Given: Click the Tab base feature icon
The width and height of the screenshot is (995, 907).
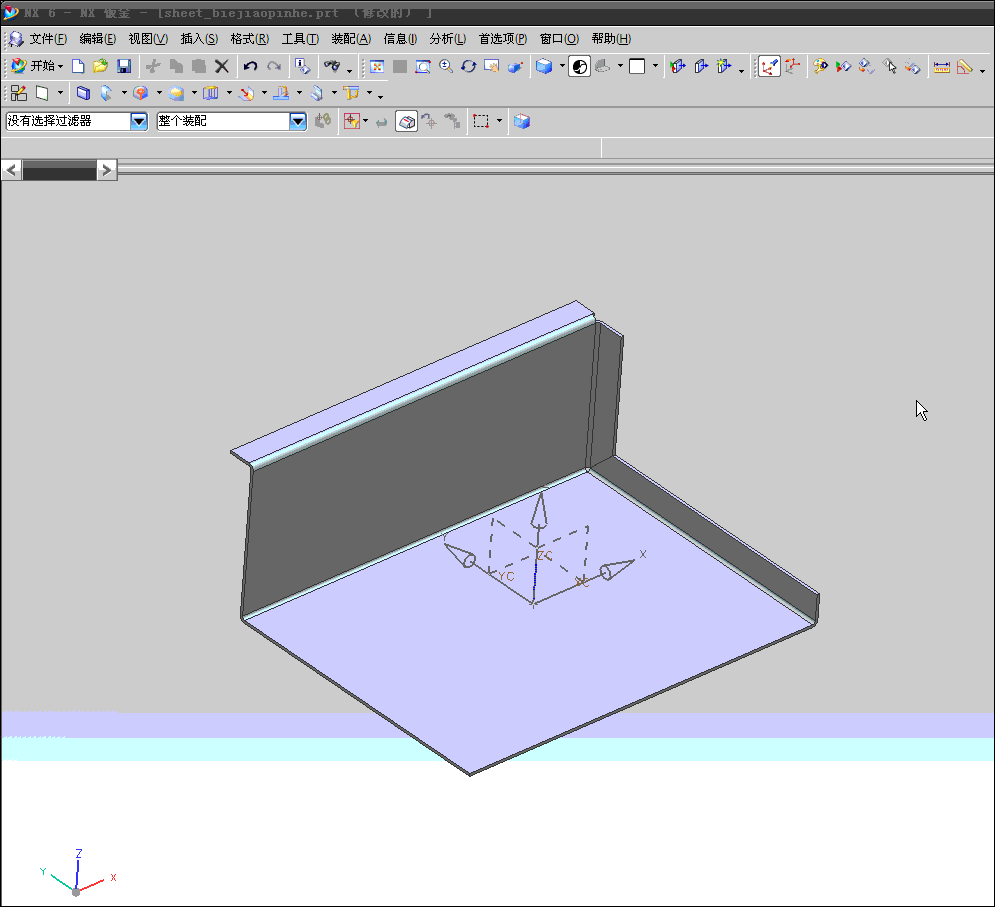Looking at the screenshot, I should tap(83, 93).
